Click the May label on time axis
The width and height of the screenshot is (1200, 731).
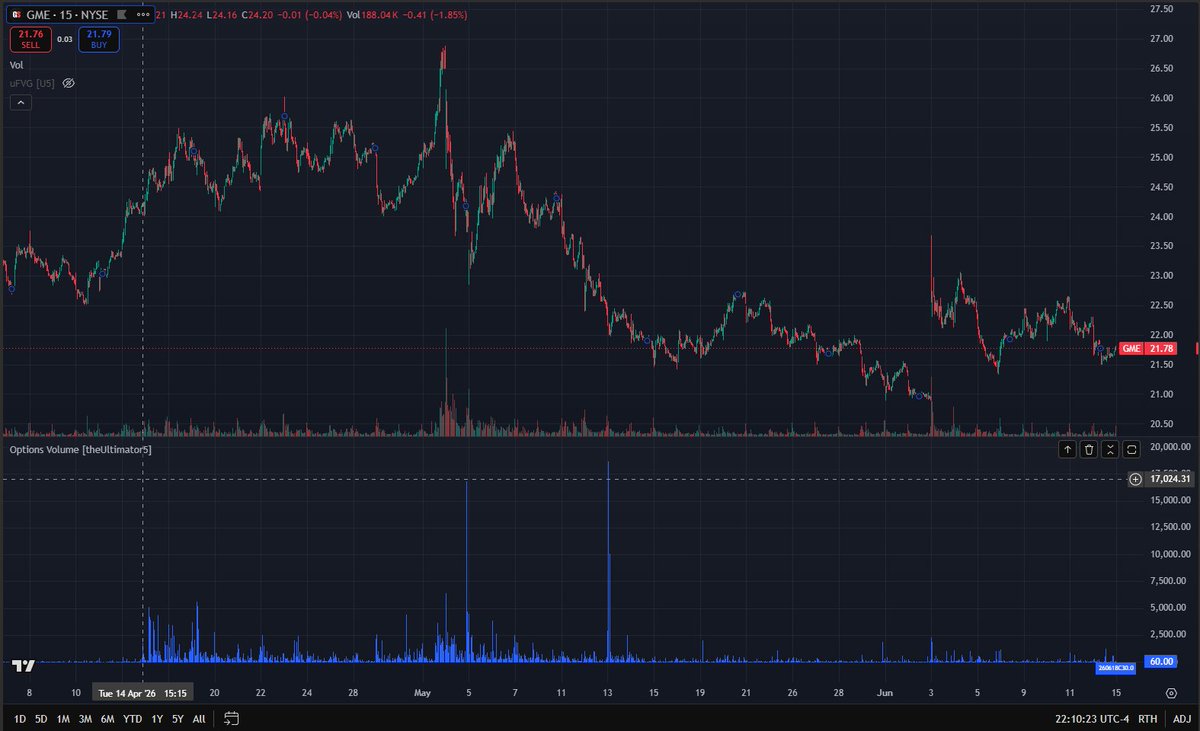(421, 692)
